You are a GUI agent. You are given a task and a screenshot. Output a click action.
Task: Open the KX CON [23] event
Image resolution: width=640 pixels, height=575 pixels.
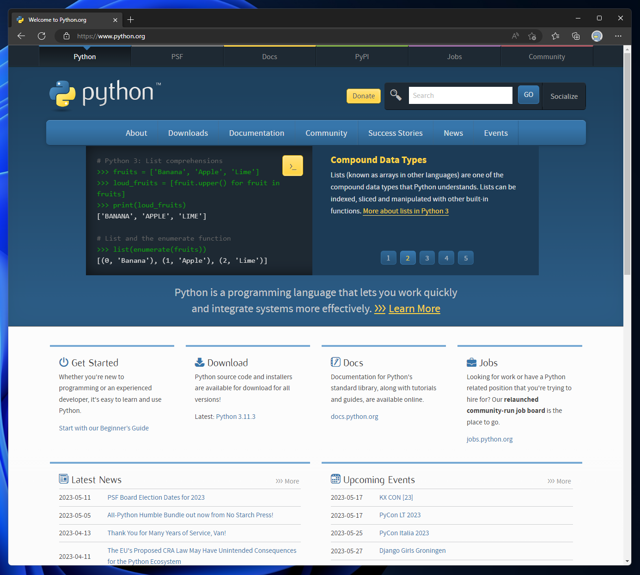click(x=396, y=497)
